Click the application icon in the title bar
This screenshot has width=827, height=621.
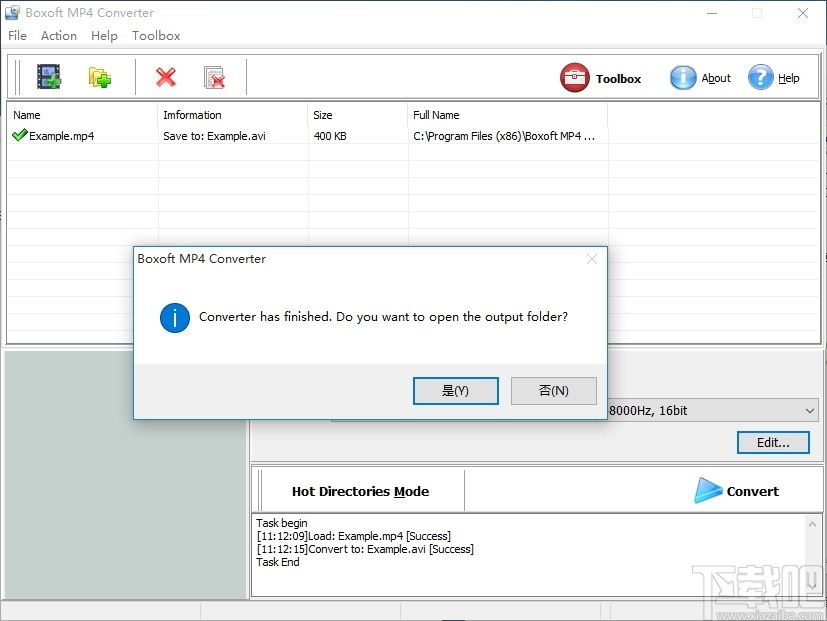12,12
